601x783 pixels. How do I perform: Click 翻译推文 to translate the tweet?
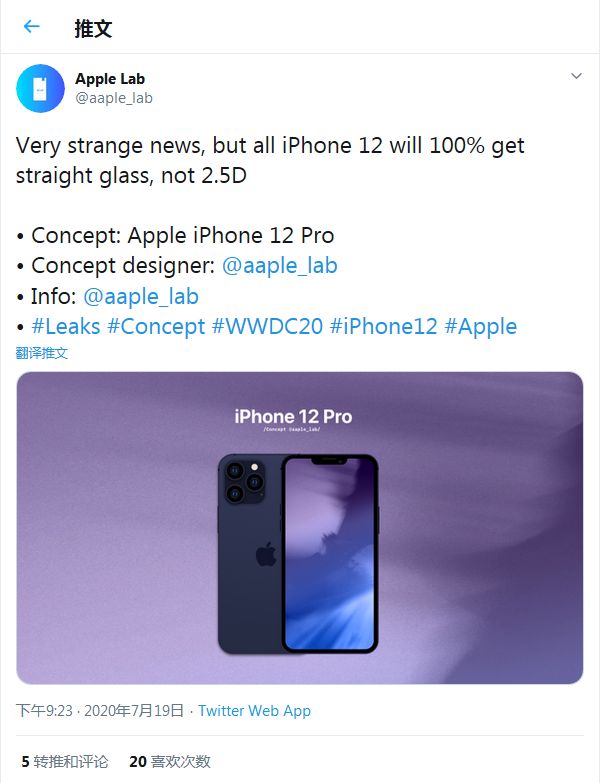42,353
